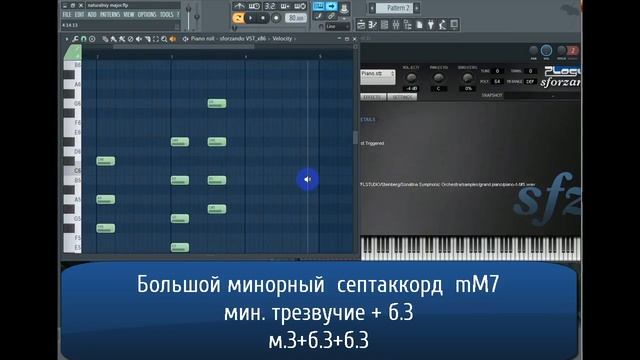
Task: Open the Velocity target control breadcrumb
Action: (282, 39)
